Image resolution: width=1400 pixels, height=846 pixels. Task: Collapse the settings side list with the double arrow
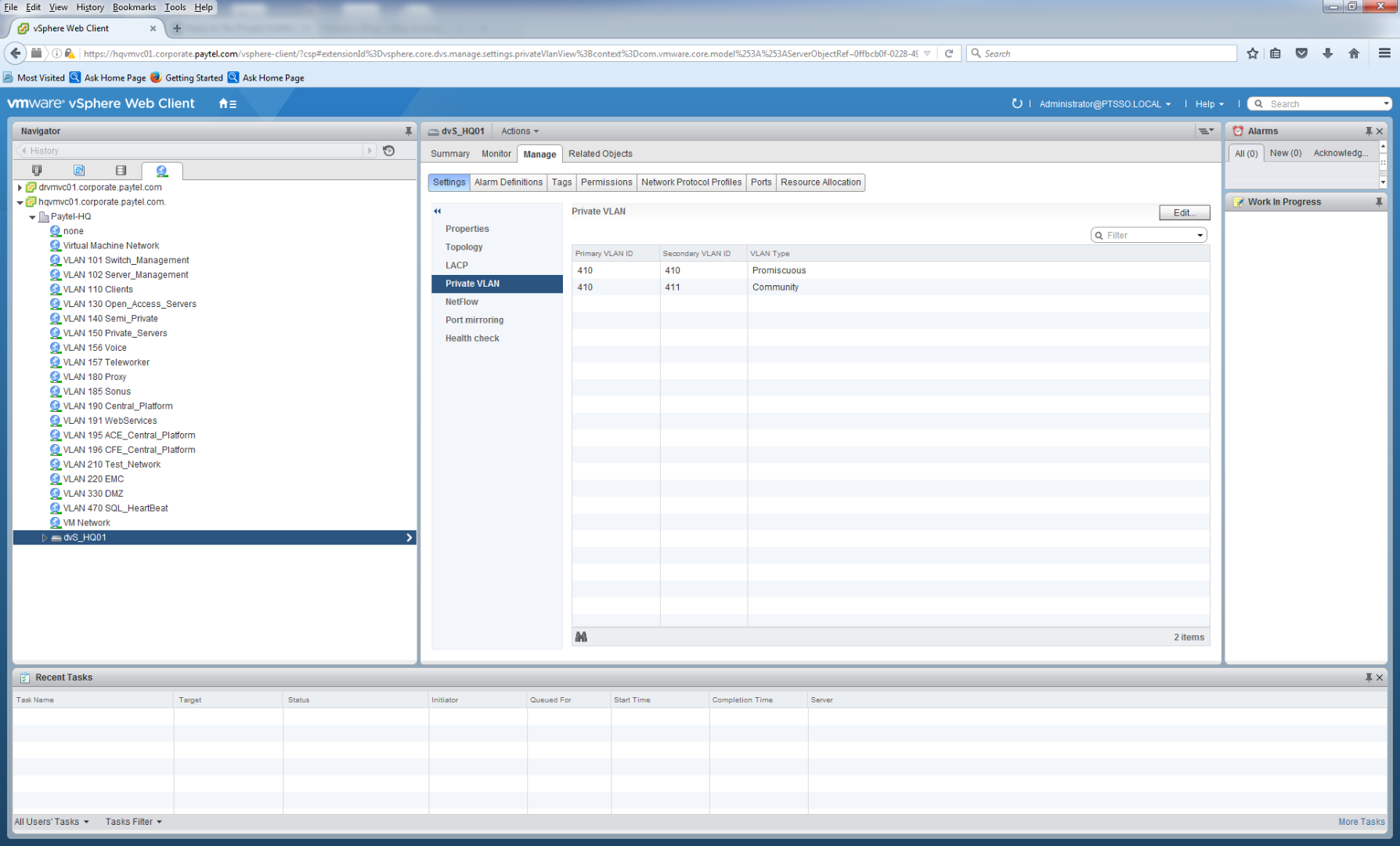tap(438, 211)
